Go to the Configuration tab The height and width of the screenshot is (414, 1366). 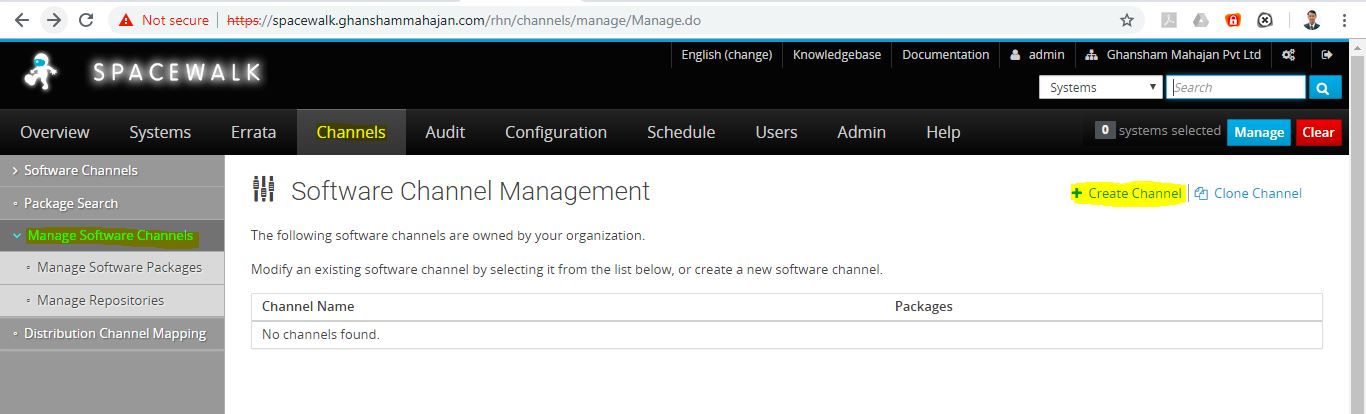[x=555, y=132]
